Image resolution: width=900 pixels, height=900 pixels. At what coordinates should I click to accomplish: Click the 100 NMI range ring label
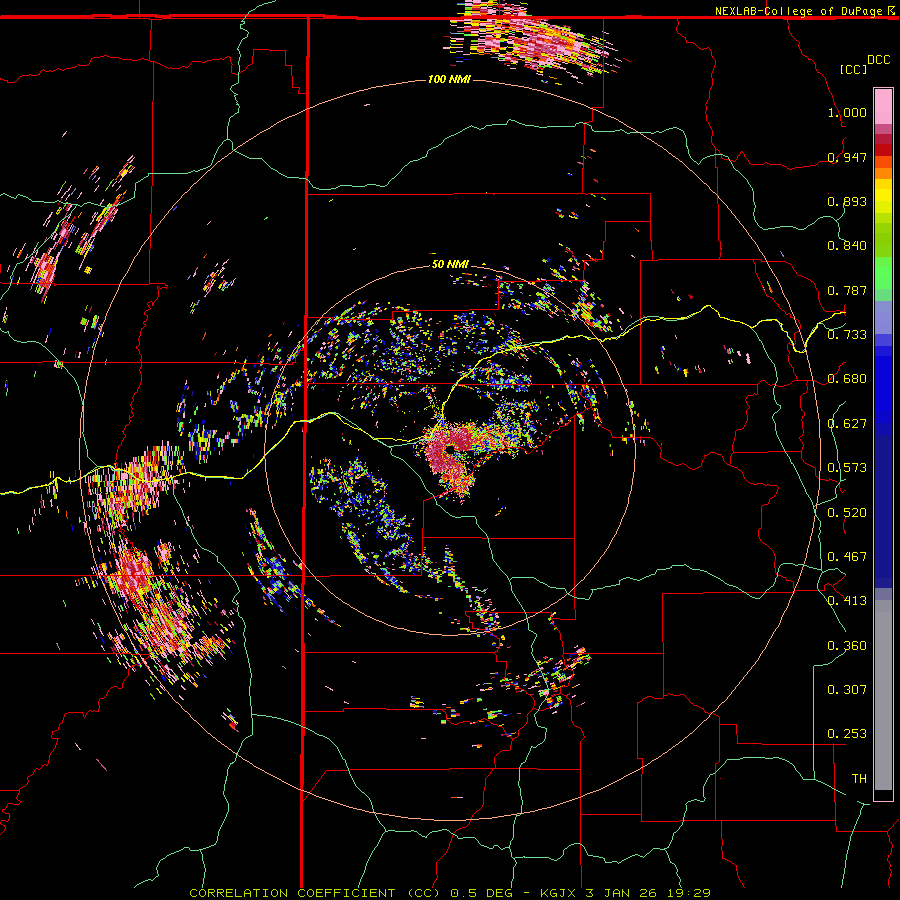click(449, 79)
